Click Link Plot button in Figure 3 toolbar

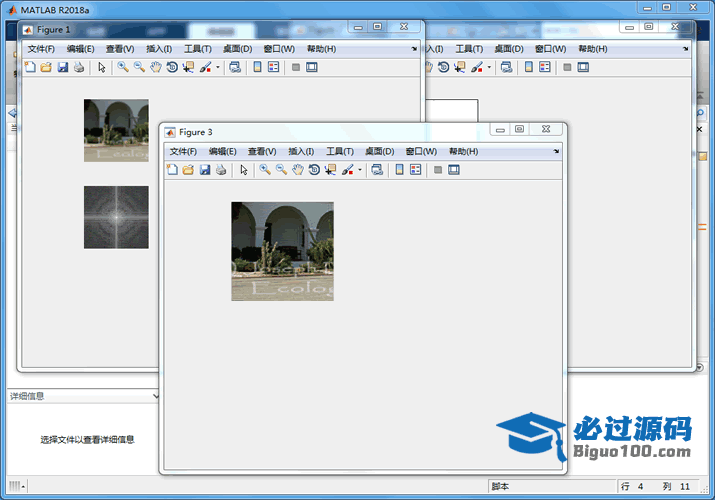point(377,170)
